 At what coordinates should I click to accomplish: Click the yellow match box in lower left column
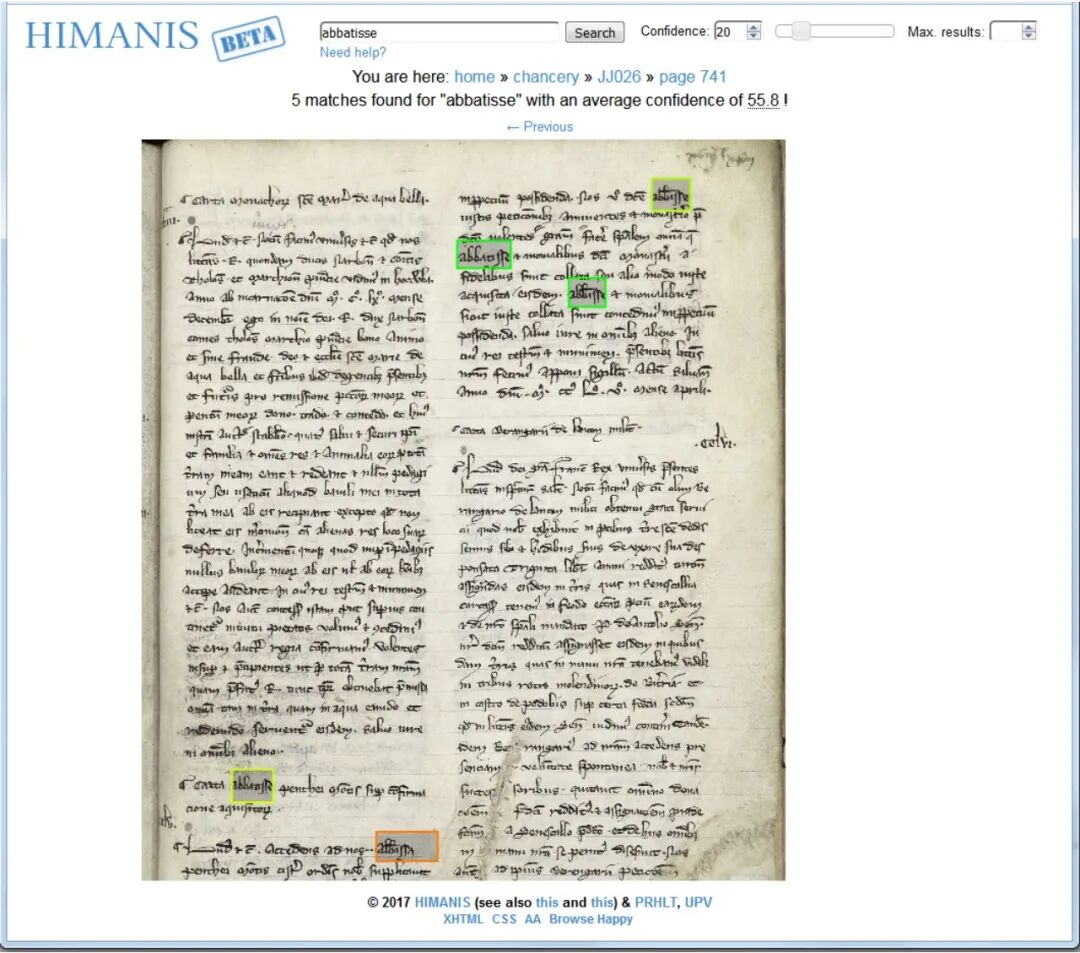click(252, 786)
